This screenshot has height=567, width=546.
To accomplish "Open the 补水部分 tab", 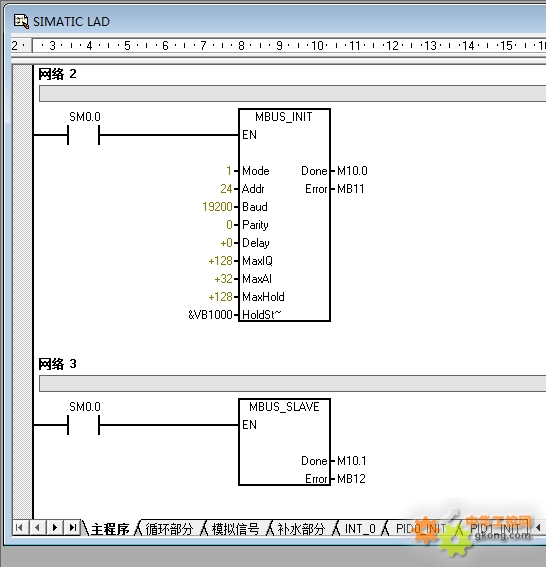I will tap(301, 529).
